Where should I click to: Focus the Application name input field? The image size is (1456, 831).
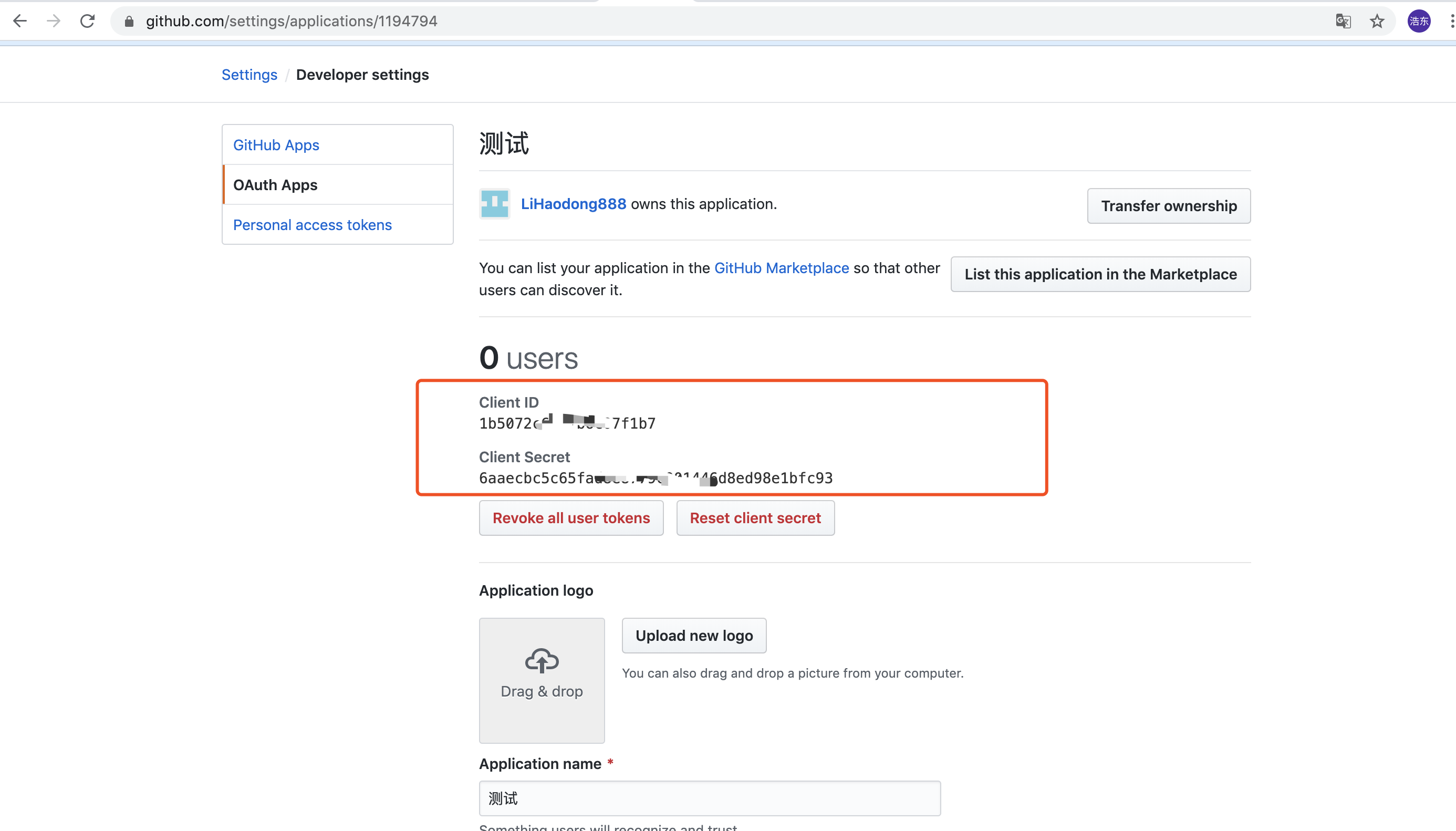click(x=710, y=798)
